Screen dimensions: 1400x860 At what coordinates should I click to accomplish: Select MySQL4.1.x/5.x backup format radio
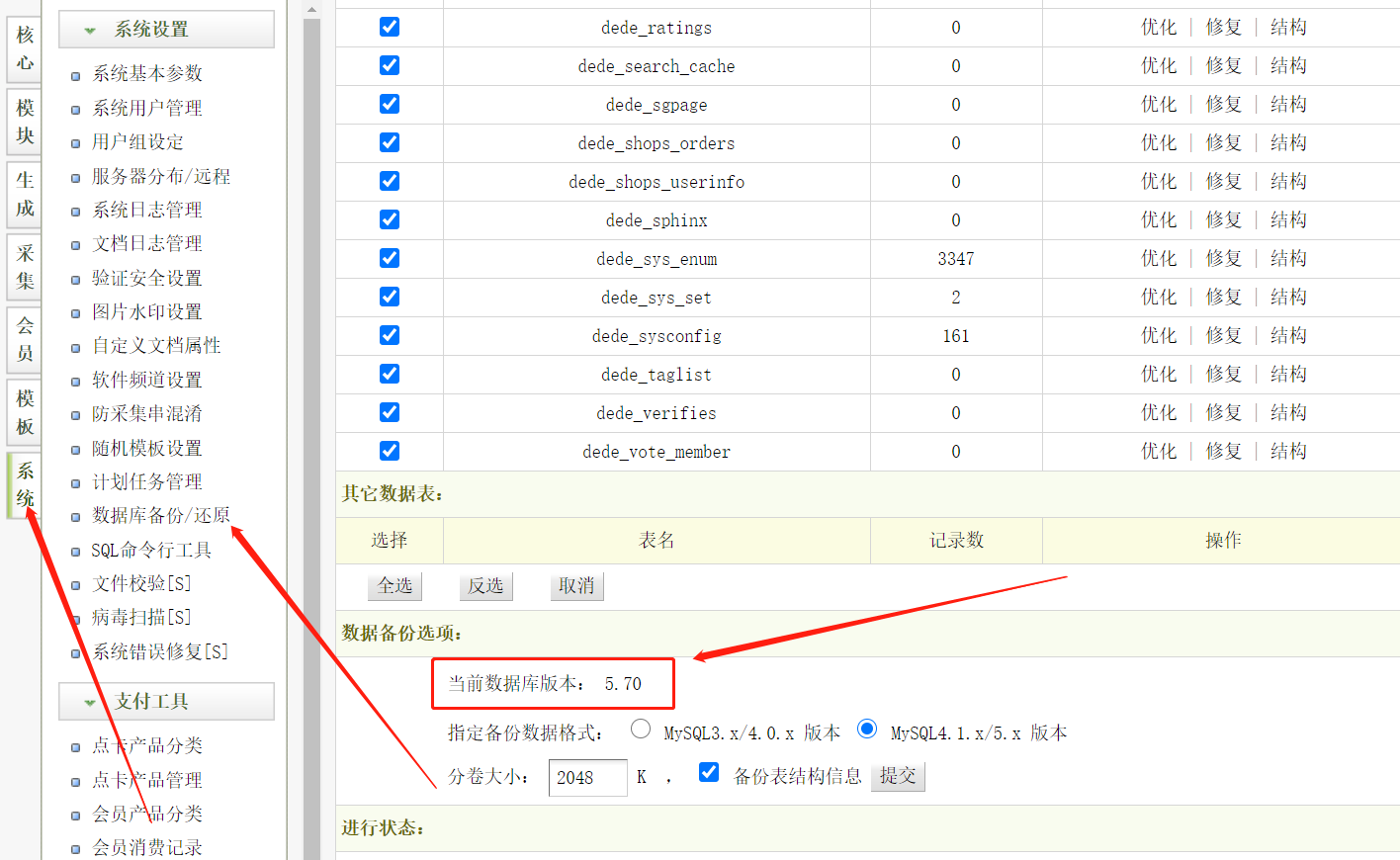(x=867, y=729)
